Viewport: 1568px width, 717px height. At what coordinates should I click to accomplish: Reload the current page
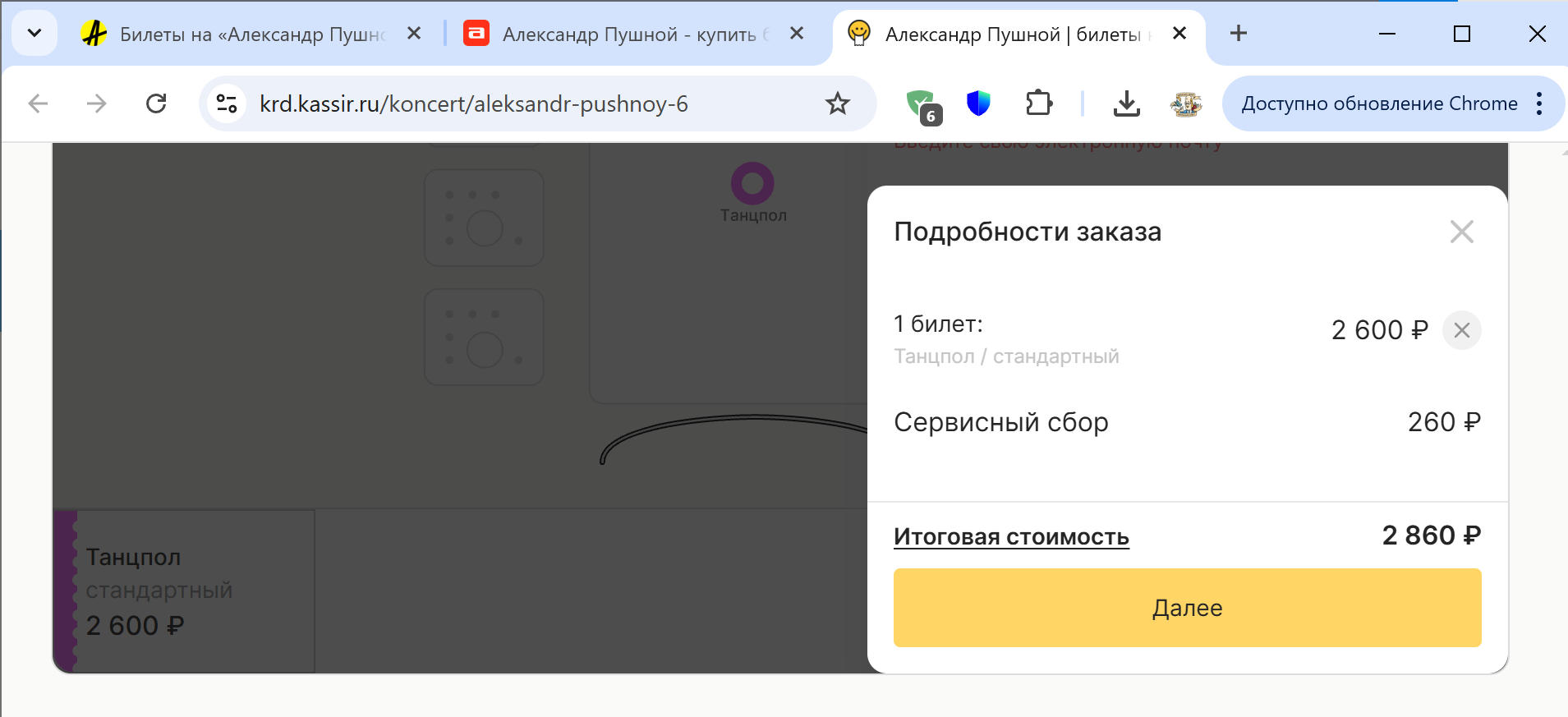[156, 103]
